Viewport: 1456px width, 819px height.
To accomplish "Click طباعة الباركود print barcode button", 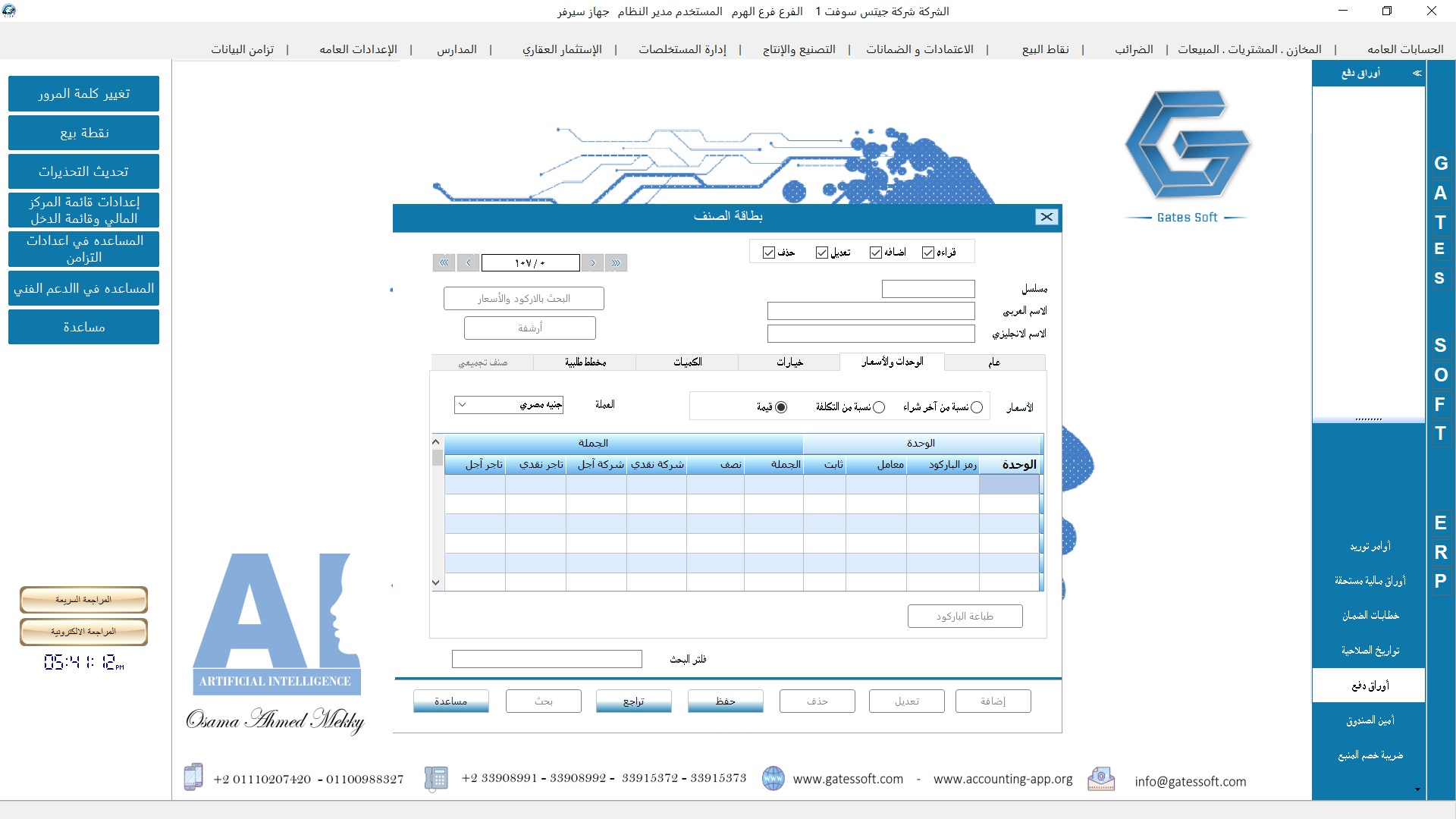I will click(965, 617).
